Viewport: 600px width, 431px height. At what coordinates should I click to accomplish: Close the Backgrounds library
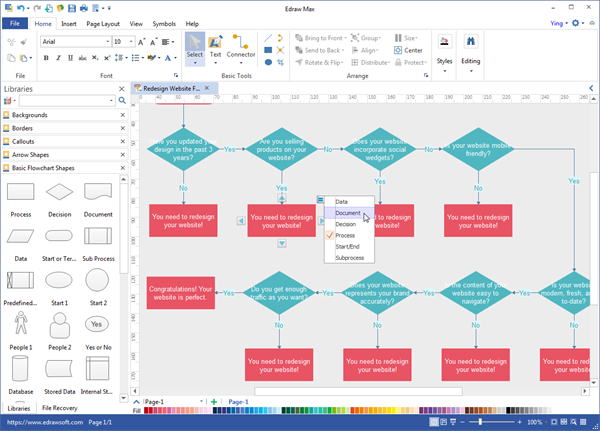click(x=123, y=115)
